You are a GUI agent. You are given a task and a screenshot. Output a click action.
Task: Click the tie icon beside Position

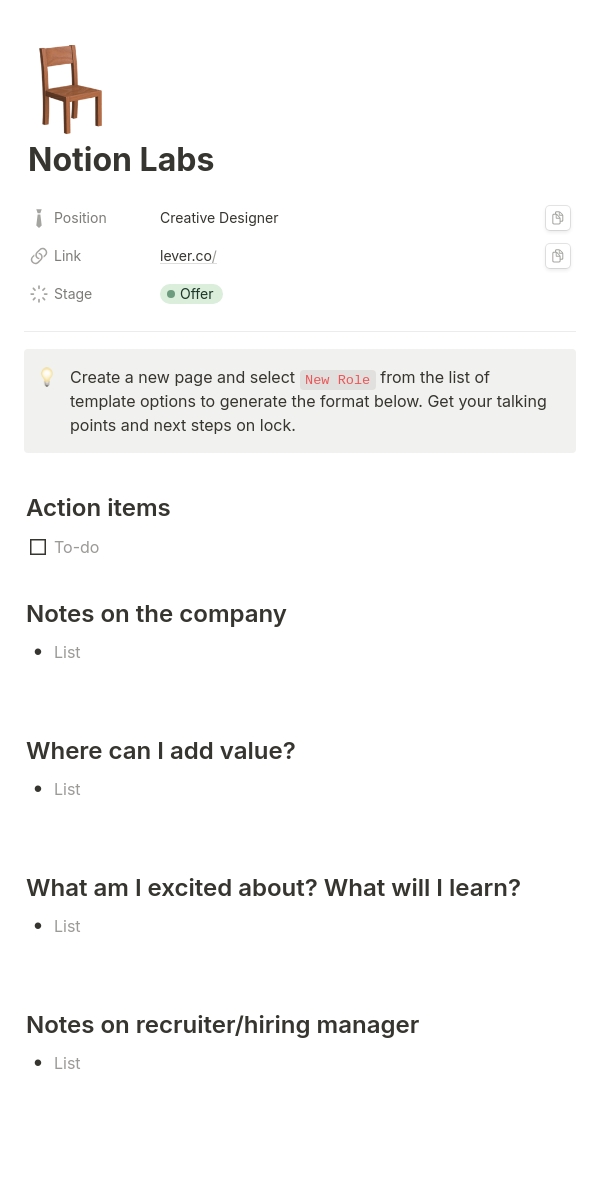39,218
